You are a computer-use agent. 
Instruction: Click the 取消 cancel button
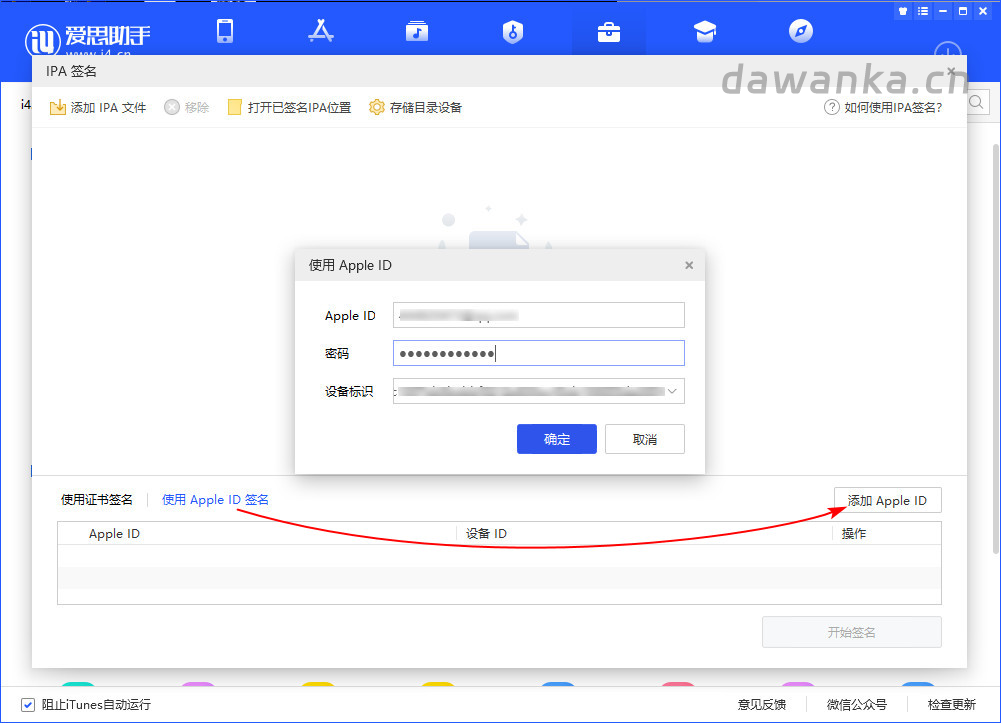click(645, 439)
